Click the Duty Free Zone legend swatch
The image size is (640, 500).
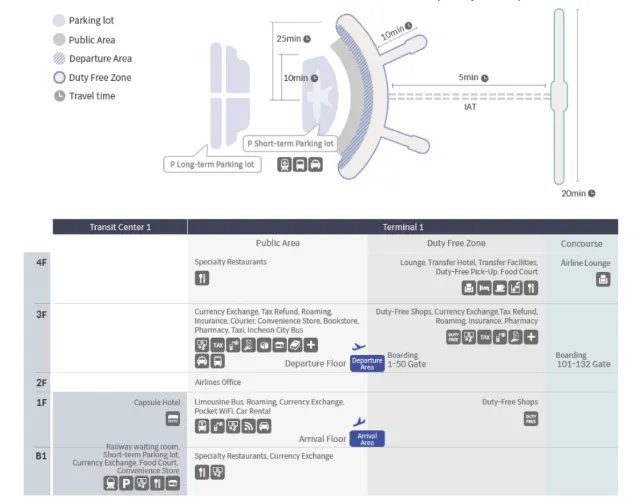tap(59, 77)
